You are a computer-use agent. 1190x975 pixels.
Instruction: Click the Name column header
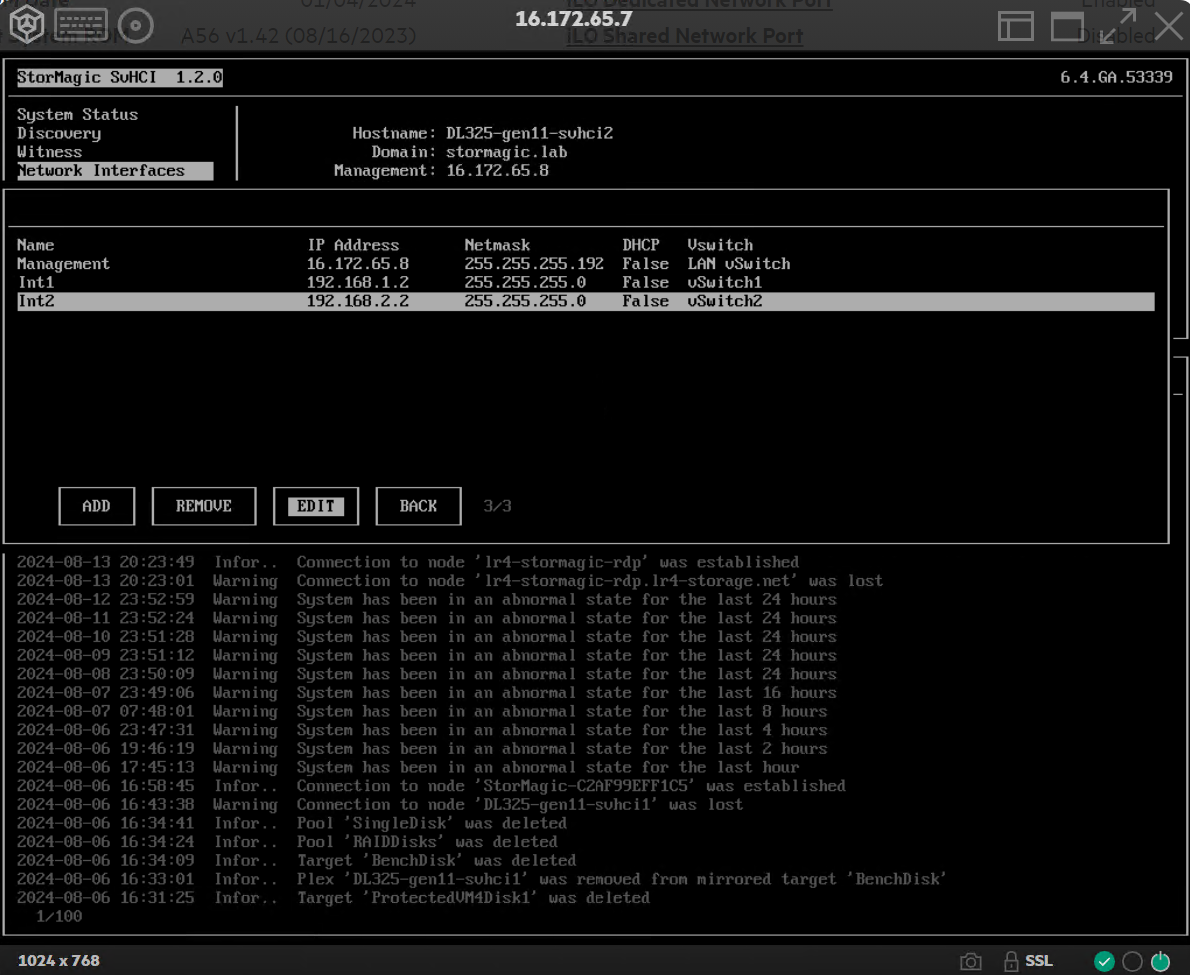(x=36, y=245)
